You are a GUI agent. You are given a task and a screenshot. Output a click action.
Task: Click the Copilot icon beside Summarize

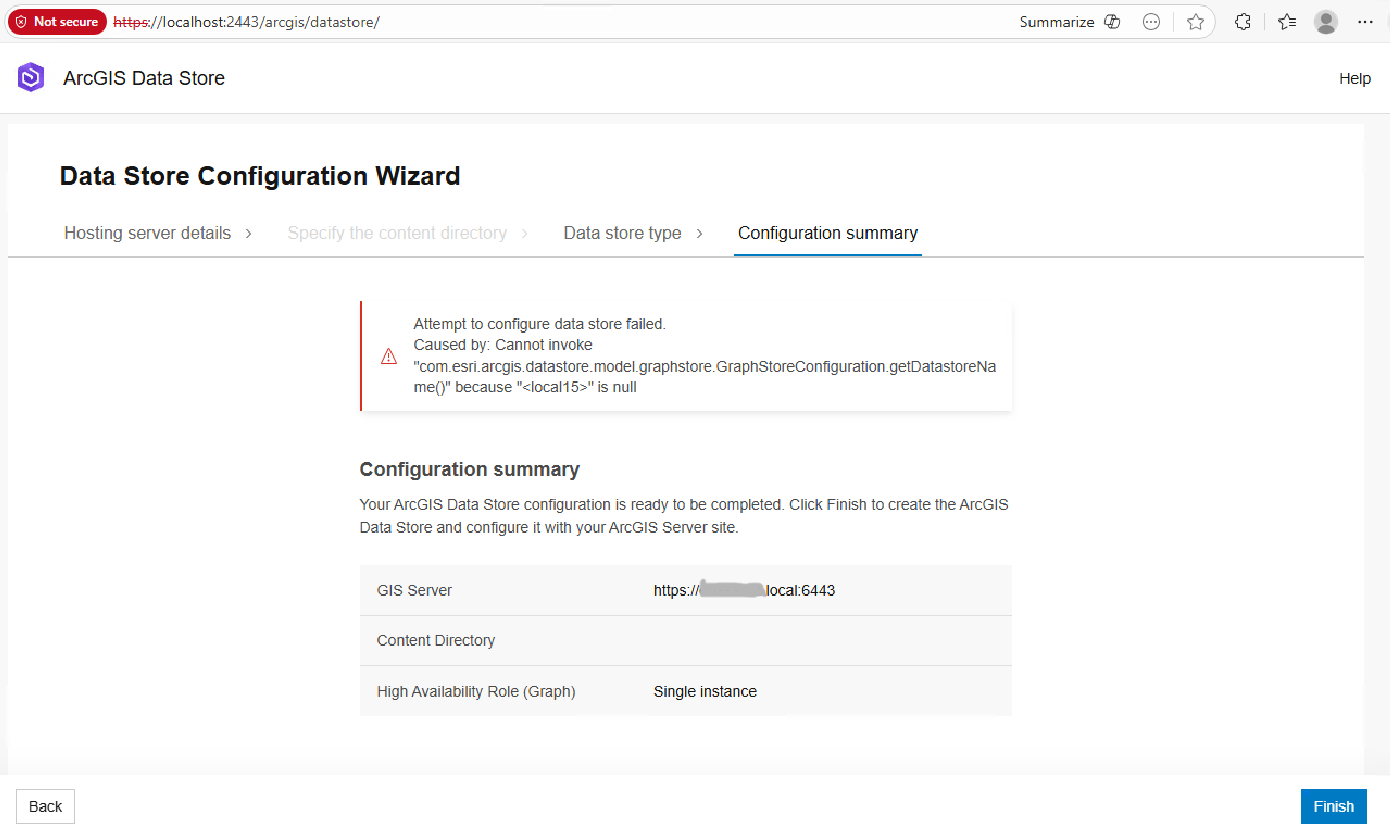click(x=1112, y=22)
